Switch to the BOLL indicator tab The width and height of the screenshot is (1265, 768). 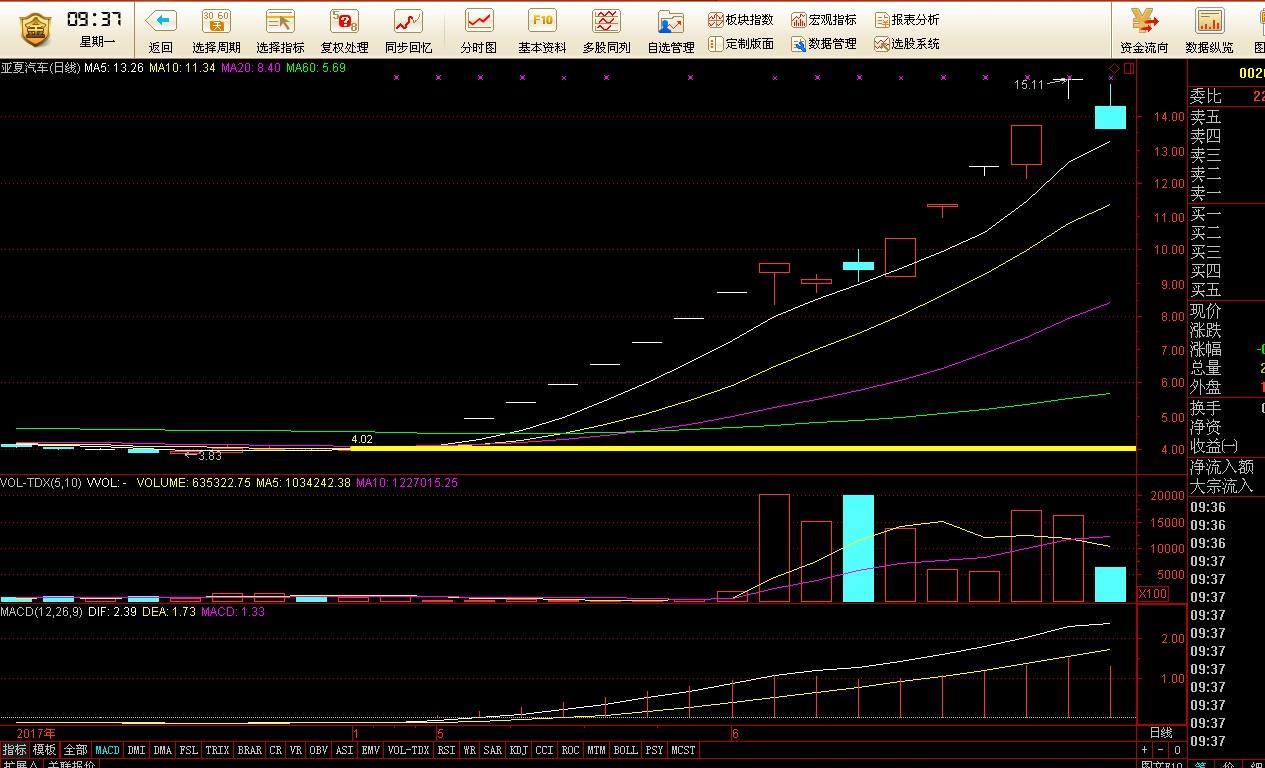pyautogui.click(x=625, y=750)
